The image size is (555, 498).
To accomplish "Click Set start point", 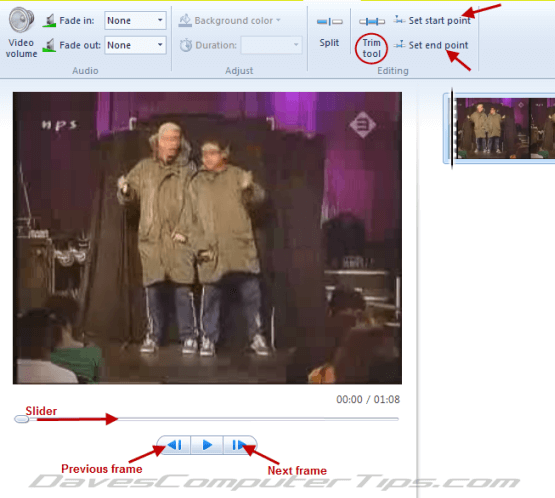I will pos(440,21).
